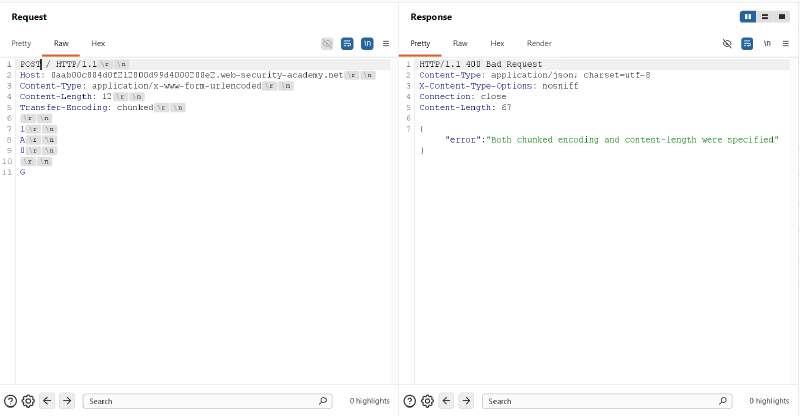Open search settings gear below Response panel

point(428,401)
